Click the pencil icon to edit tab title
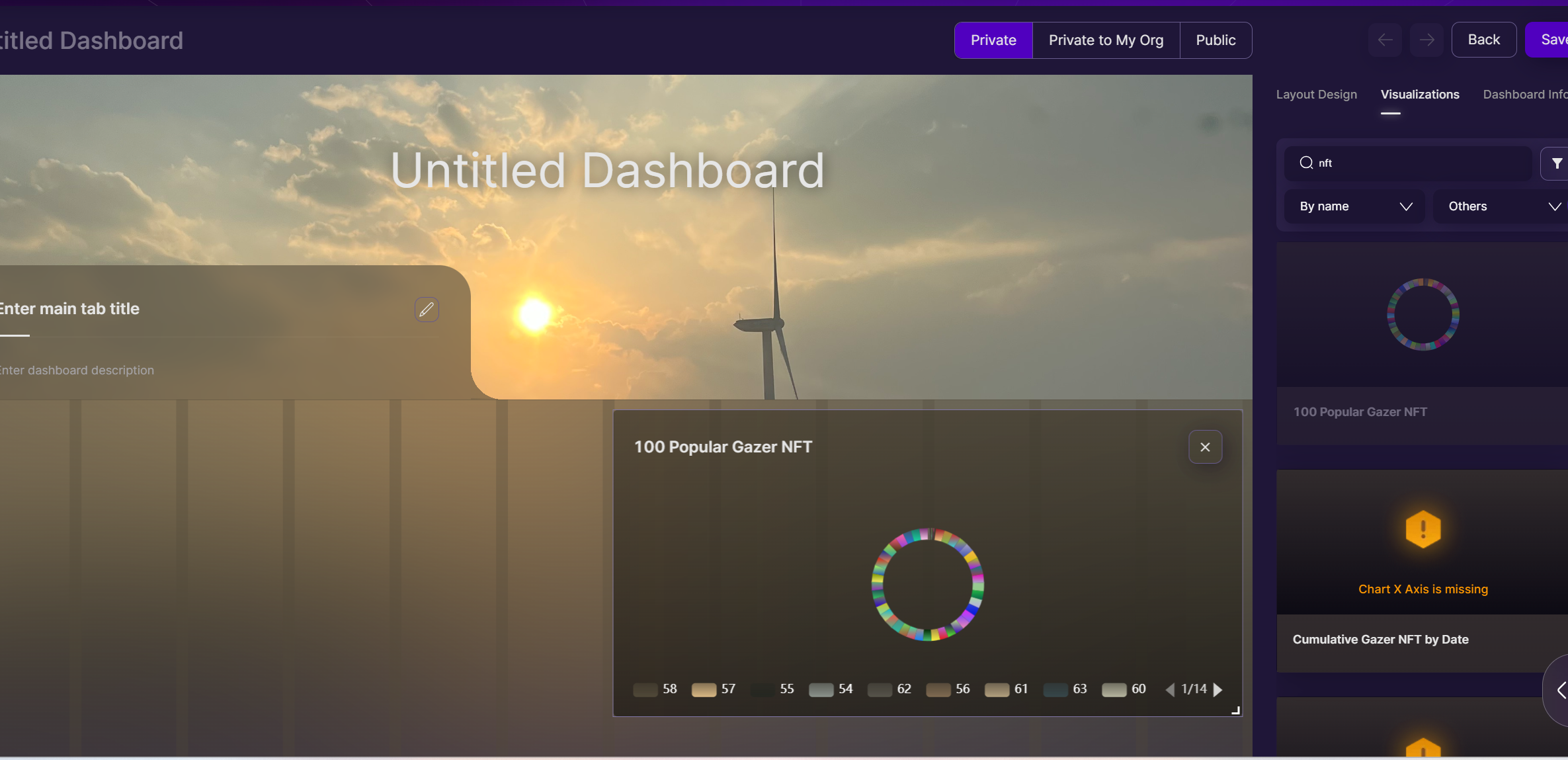1568x760 pixels. [x=427, y=309]
